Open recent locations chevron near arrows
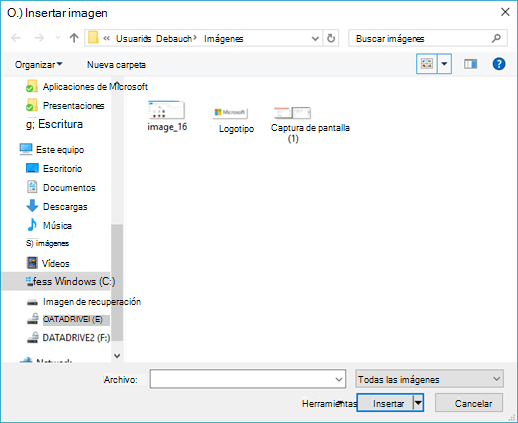This screenshot has height=423, width=518. [x=58, y=38]
